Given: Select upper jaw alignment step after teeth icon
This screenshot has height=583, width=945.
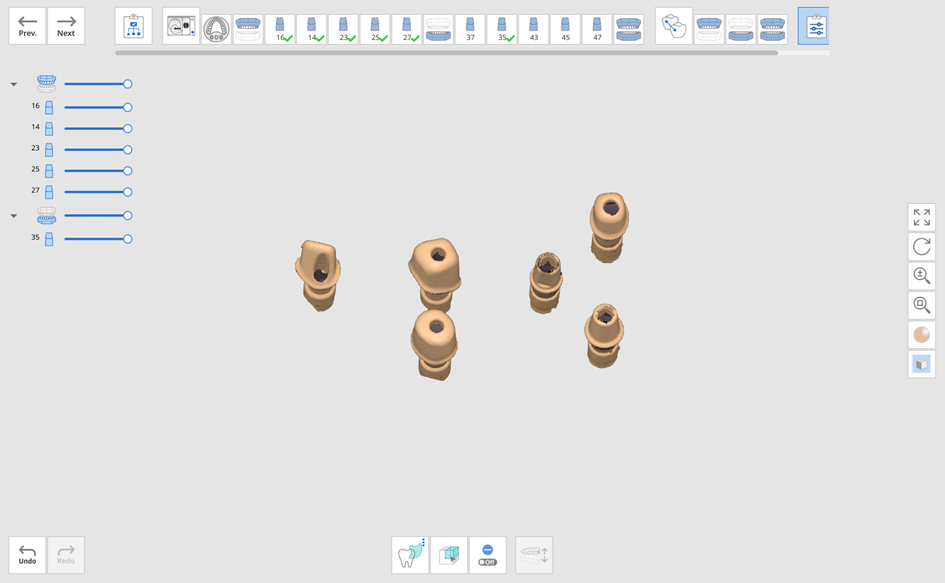Looking at the screenshot, I should 709,29.
